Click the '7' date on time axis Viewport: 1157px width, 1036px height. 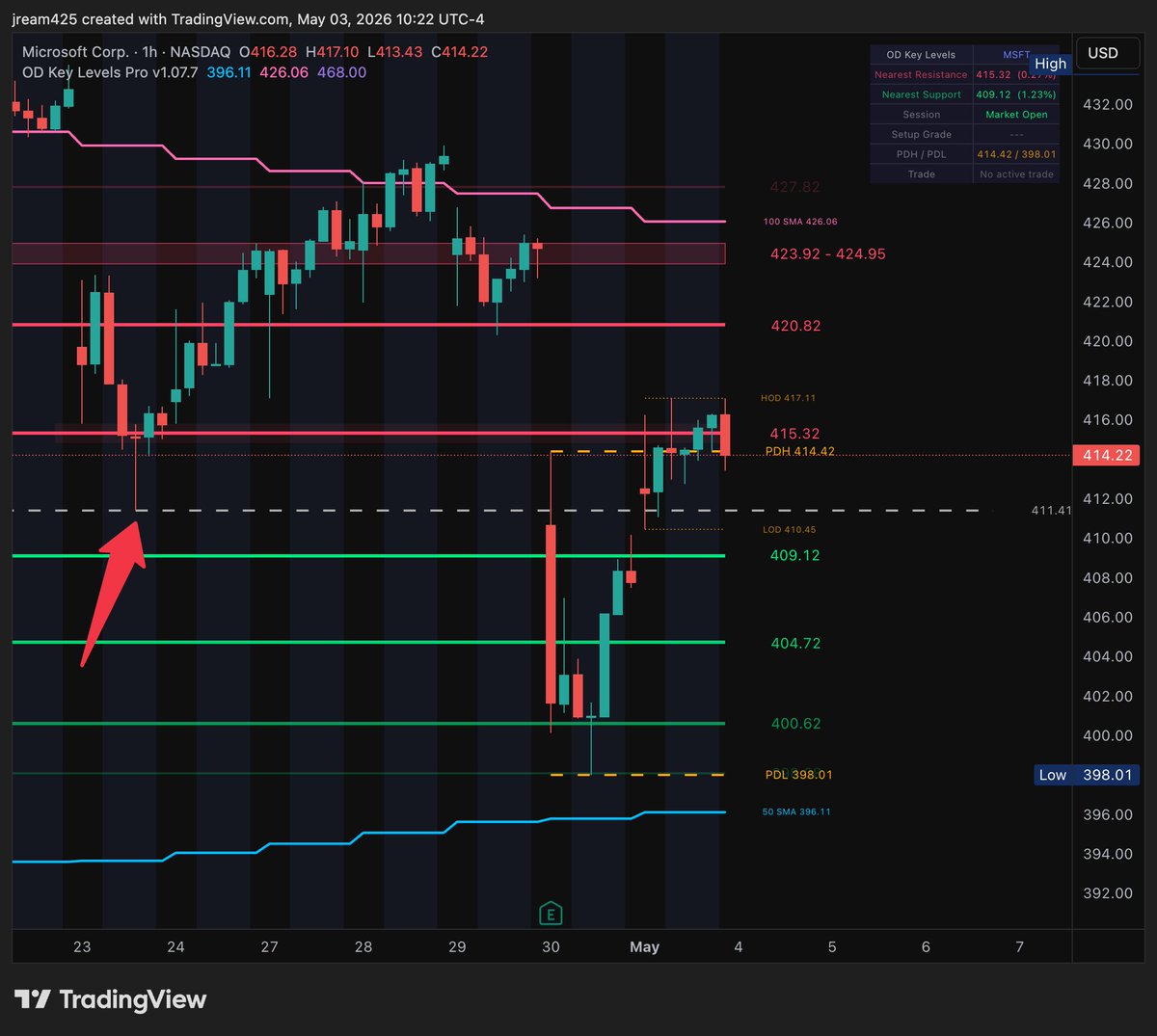(1019, 947)
